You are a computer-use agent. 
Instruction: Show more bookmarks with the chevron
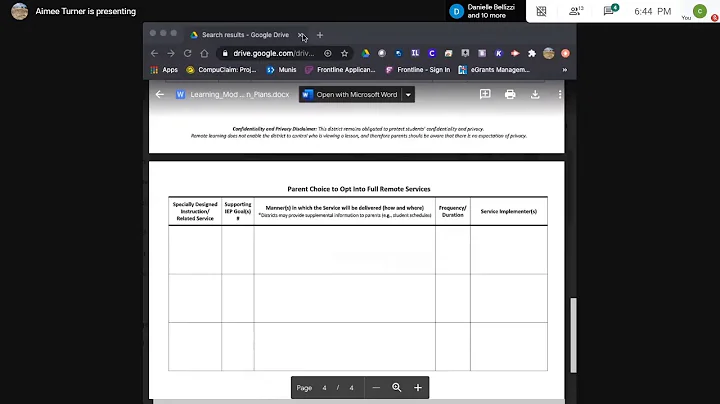click(565, 70)
